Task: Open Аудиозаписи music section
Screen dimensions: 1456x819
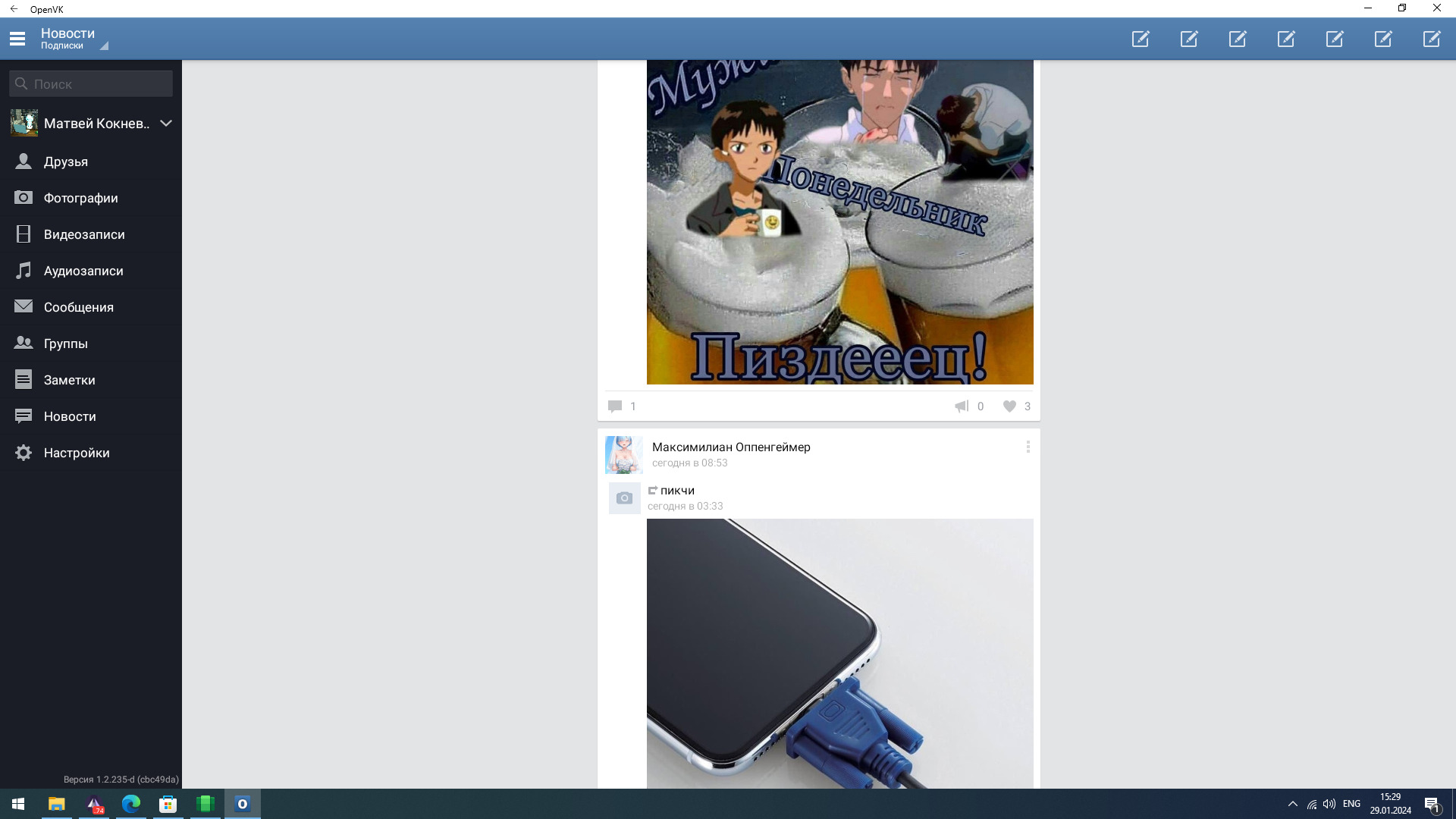Action: pos(83,271)
